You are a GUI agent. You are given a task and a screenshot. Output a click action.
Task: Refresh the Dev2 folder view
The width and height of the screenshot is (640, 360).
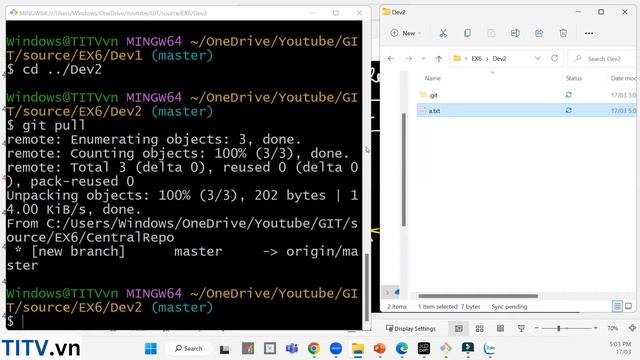tap(554, 58)
